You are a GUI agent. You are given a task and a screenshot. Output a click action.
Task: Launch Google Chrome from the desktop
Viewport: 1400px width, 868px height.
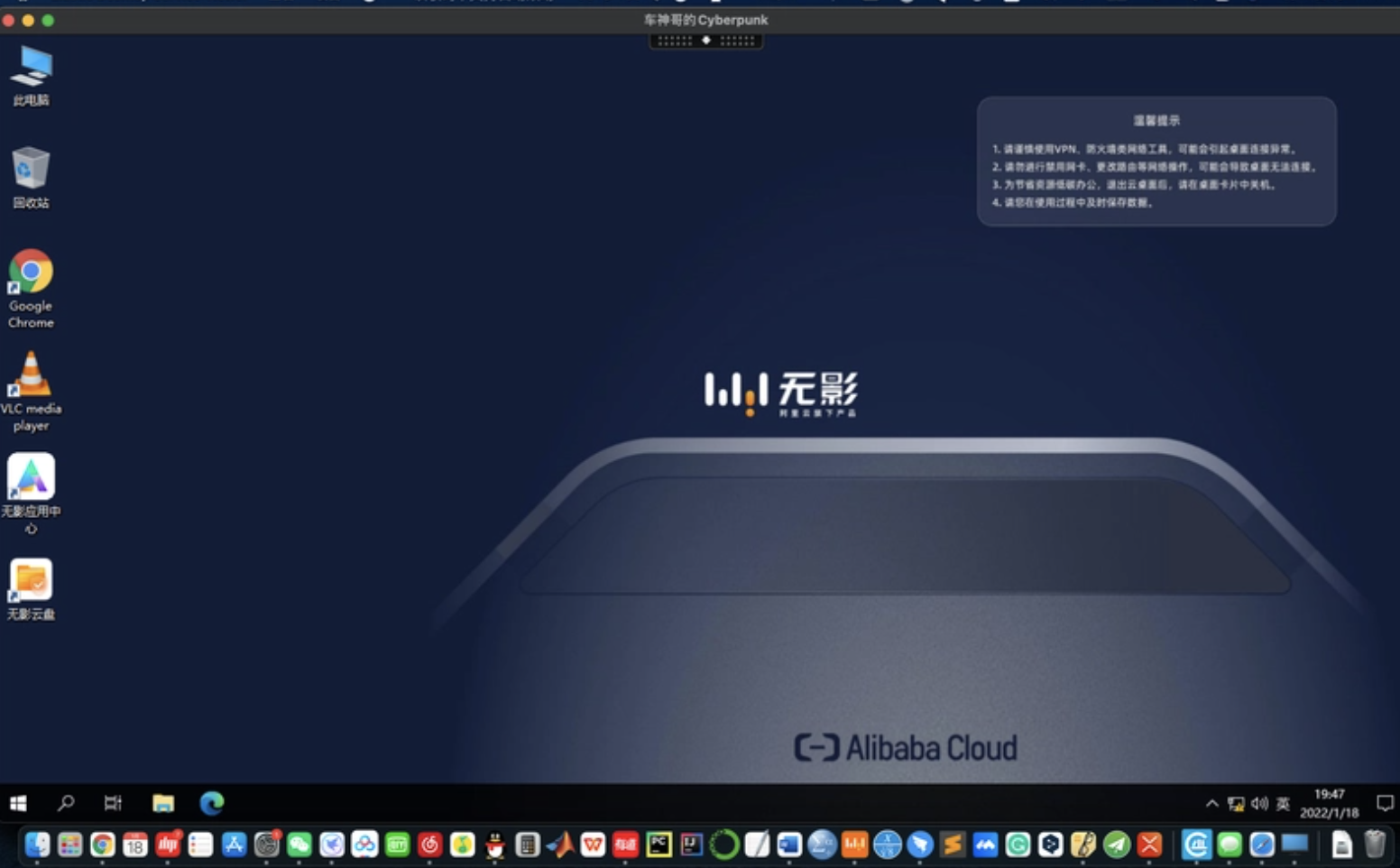click(x=32, y=289)
